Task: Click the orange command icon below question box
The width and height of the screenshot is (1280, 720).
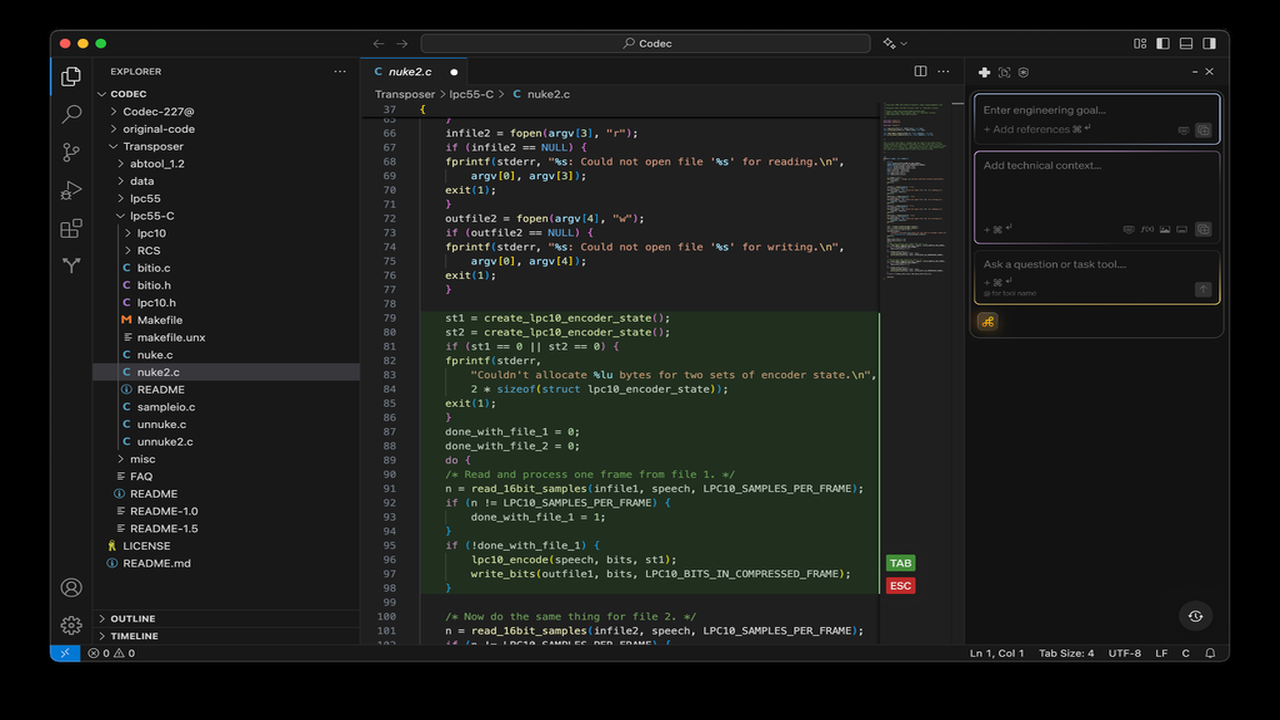Action: point(987,321)
